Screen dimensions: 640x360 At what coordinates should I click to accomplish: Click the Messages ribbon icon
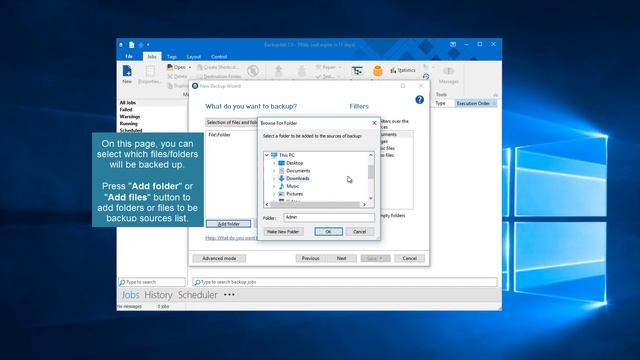(x=449, y=75)
